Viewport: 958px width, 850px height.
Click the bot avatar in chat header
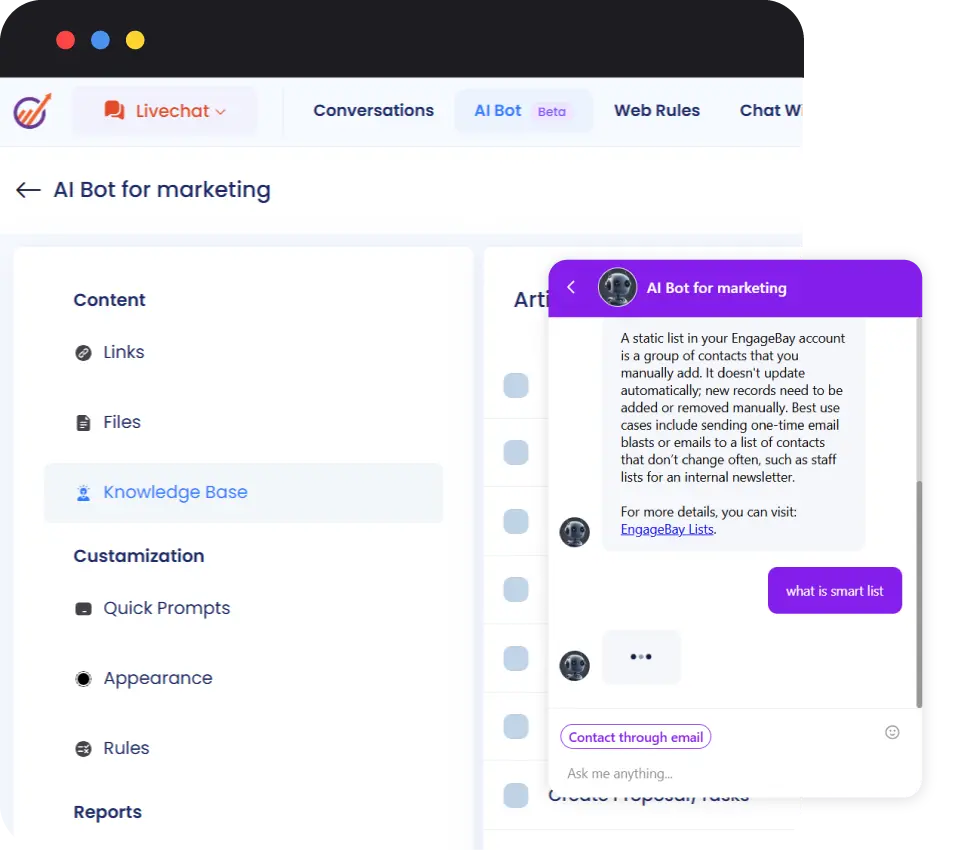[617, 288]
